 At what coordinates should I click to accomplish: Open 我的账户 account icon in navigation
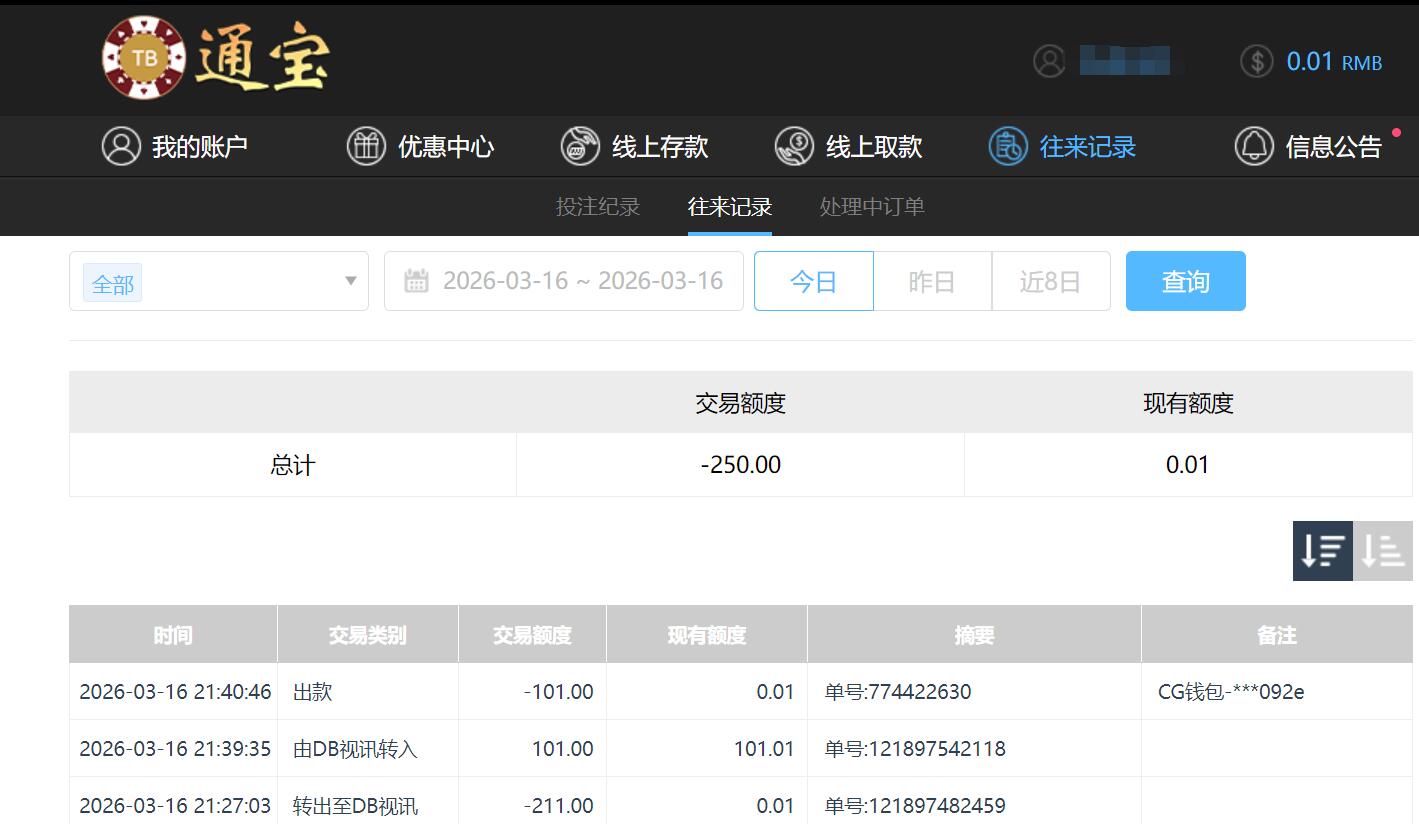(120, 146)
